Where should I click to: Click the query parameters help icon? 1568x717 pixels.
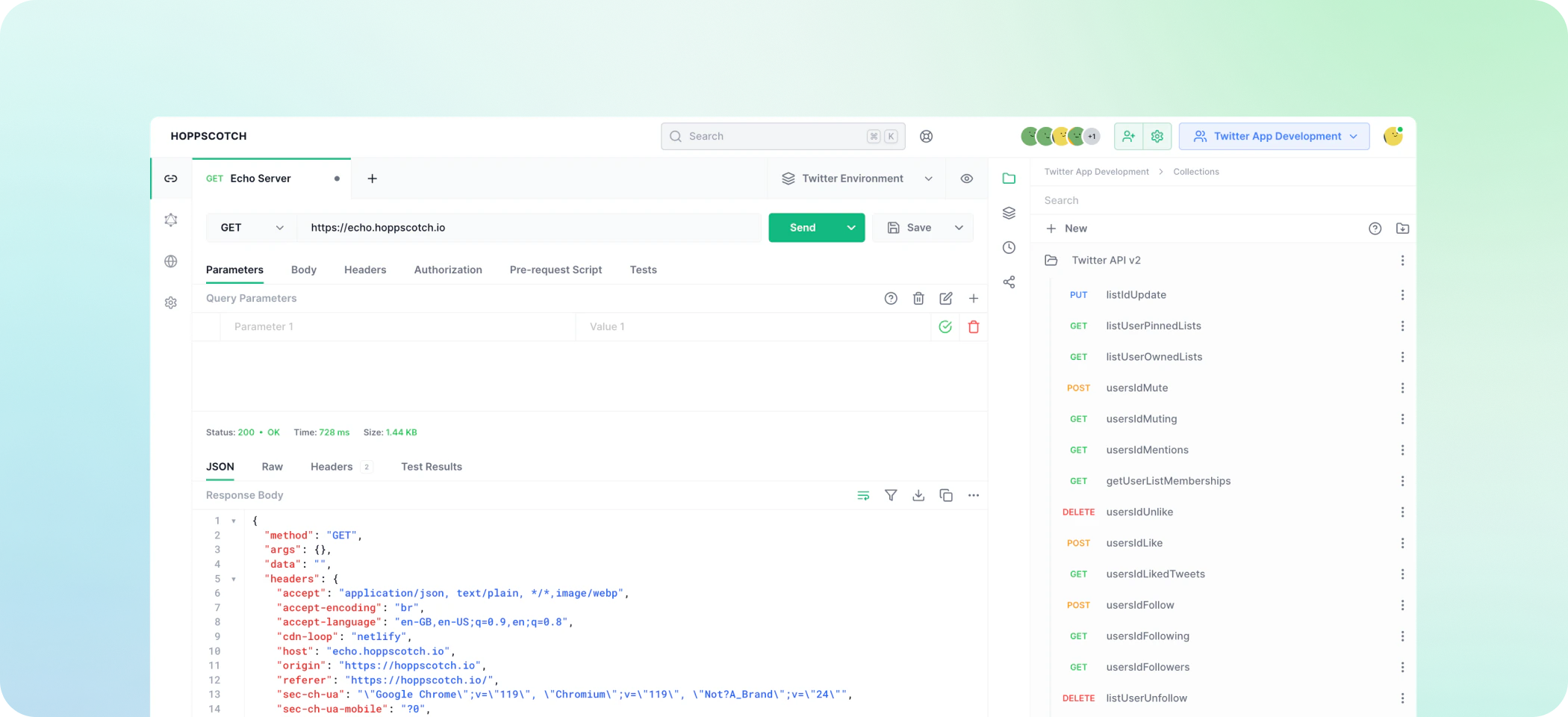tap(891, 298)
